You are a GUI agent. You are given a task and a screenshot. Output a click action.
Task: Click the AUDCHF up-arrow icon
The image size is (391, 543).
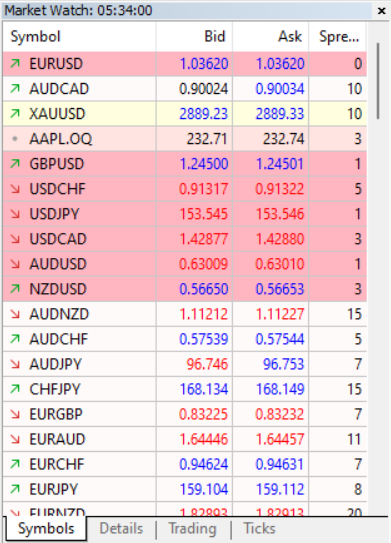coord(15,339)
